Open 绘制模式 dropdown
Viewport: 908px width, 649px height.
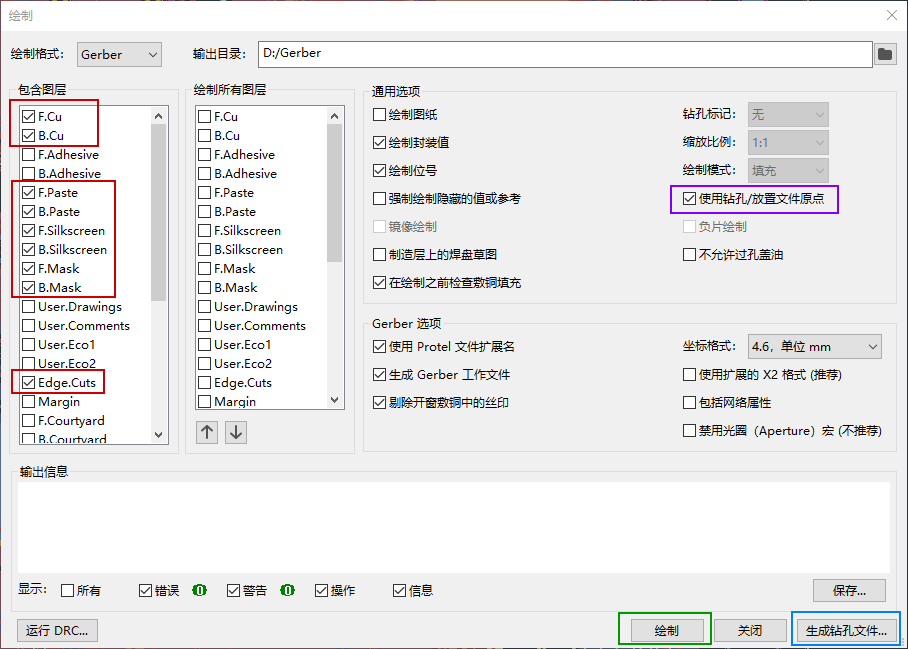(788, 170)
